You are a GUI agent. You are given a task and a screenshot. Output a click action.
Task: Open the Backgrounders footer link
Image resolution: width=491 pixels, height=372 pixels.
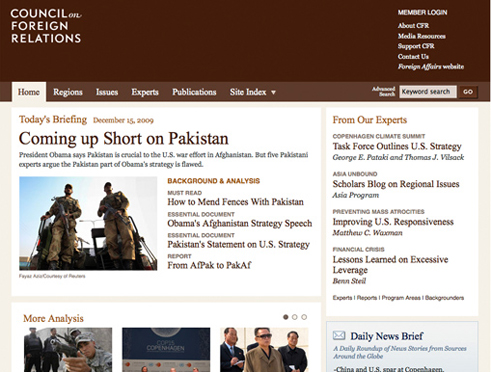[x=444, y=298]
